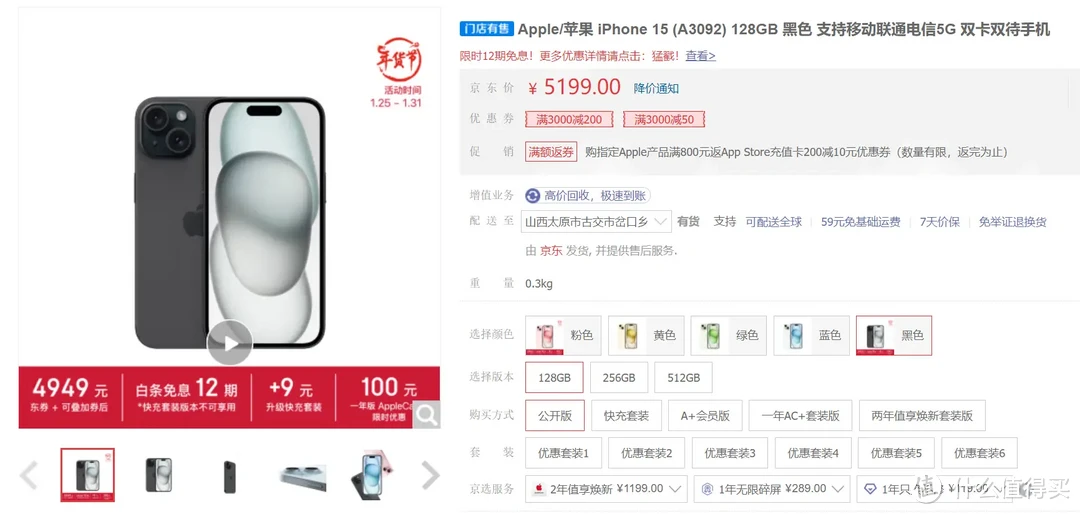Expand the 1年无限碎屏 service dropdown
Image resolution: width=1080 pixels, height=514 pixels.
pos(772,489)
